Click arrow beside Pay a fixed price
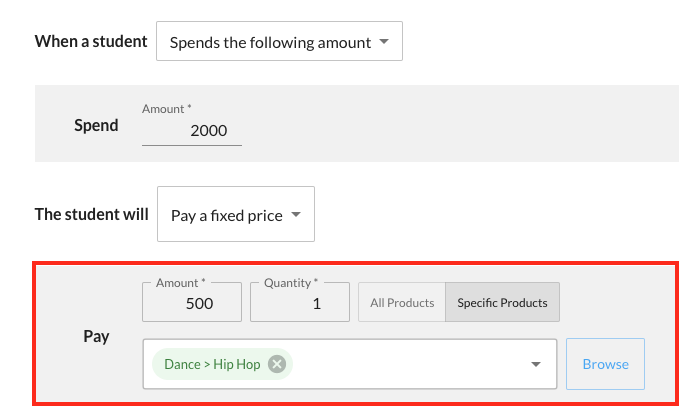This screenshot has width=691, height=419. (296, 215)
